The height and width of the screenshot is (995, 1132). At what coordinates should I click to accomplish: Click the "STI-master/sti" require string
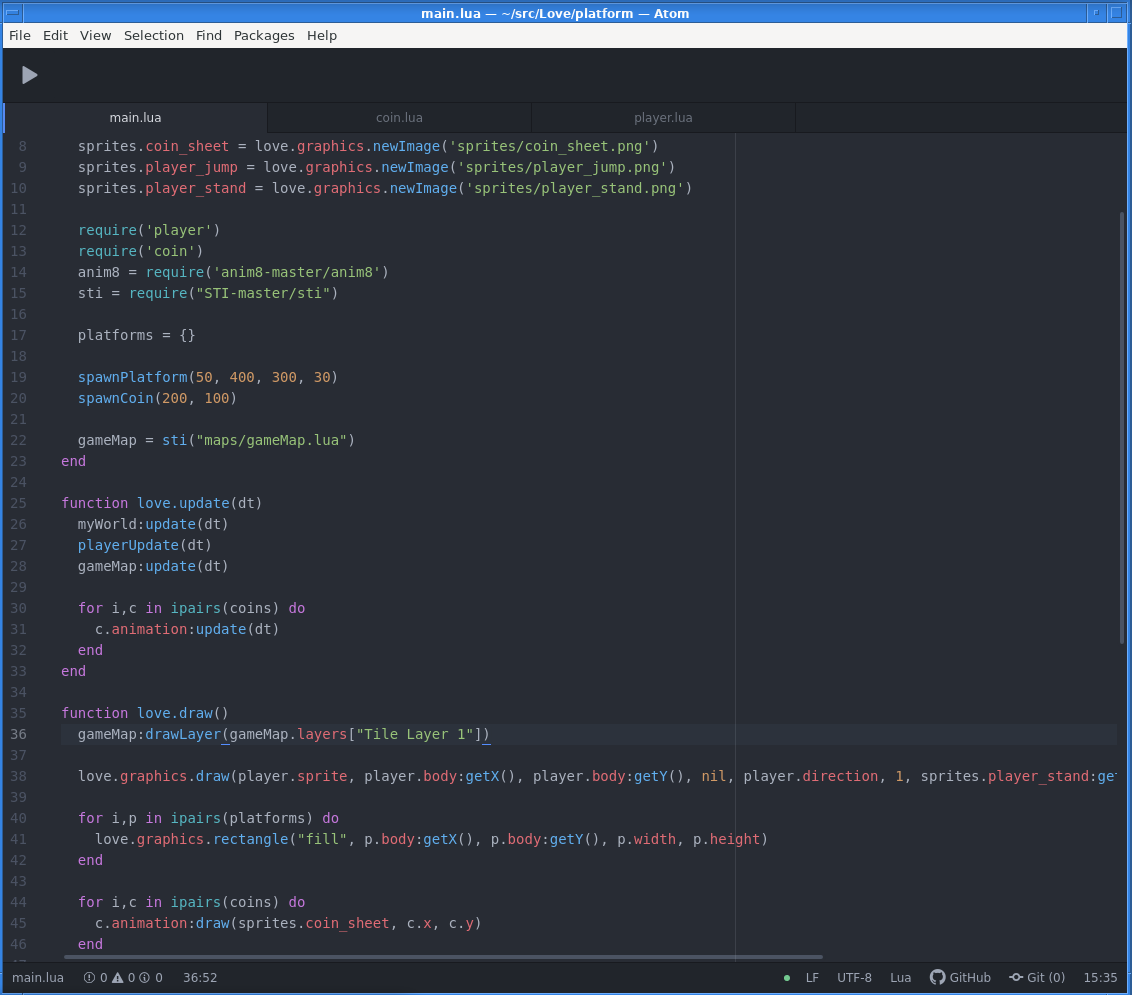click(263, 293)
